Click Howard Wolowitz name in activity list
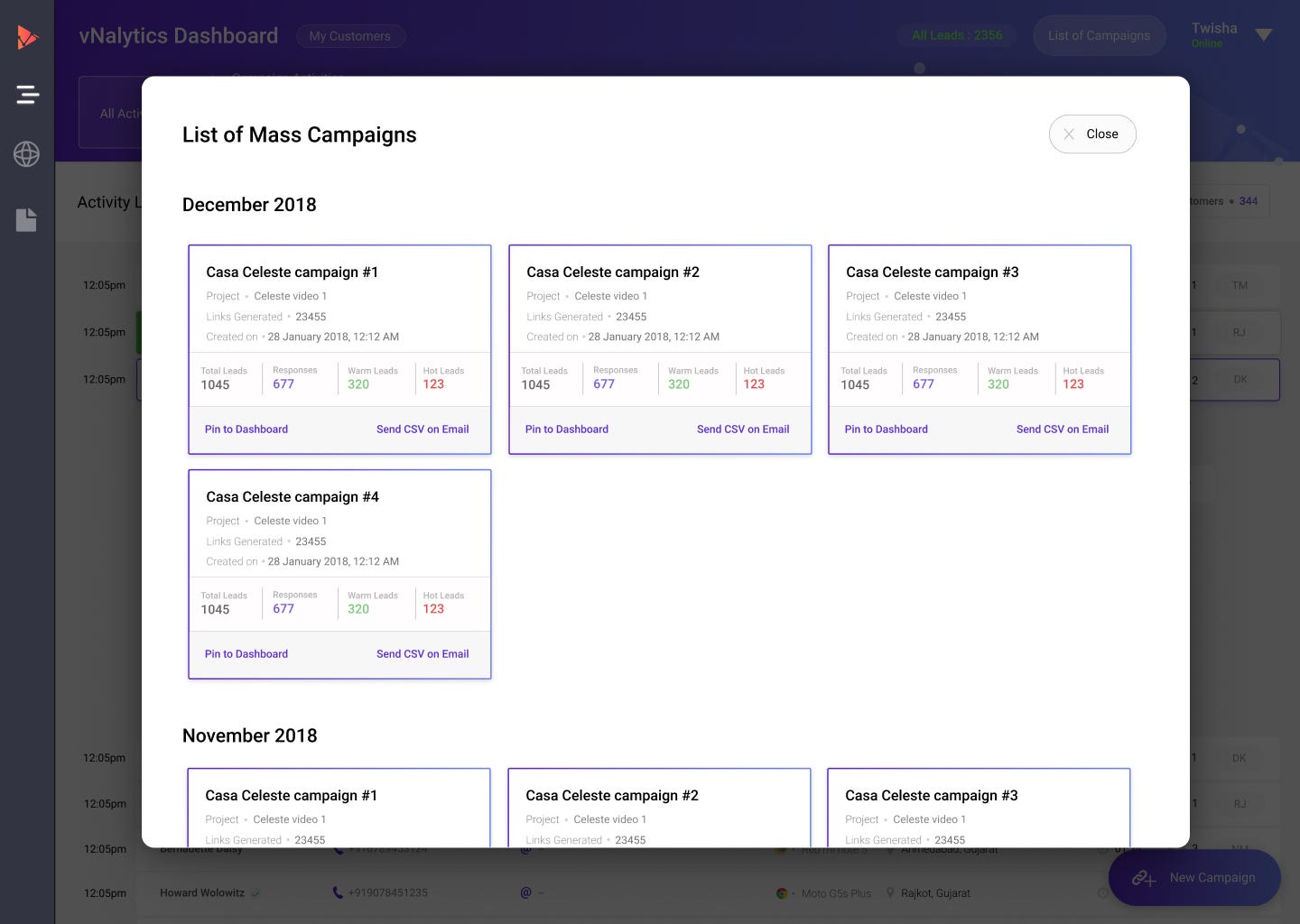This screenshot has height=924, width=1300. (x=202, y=893)
